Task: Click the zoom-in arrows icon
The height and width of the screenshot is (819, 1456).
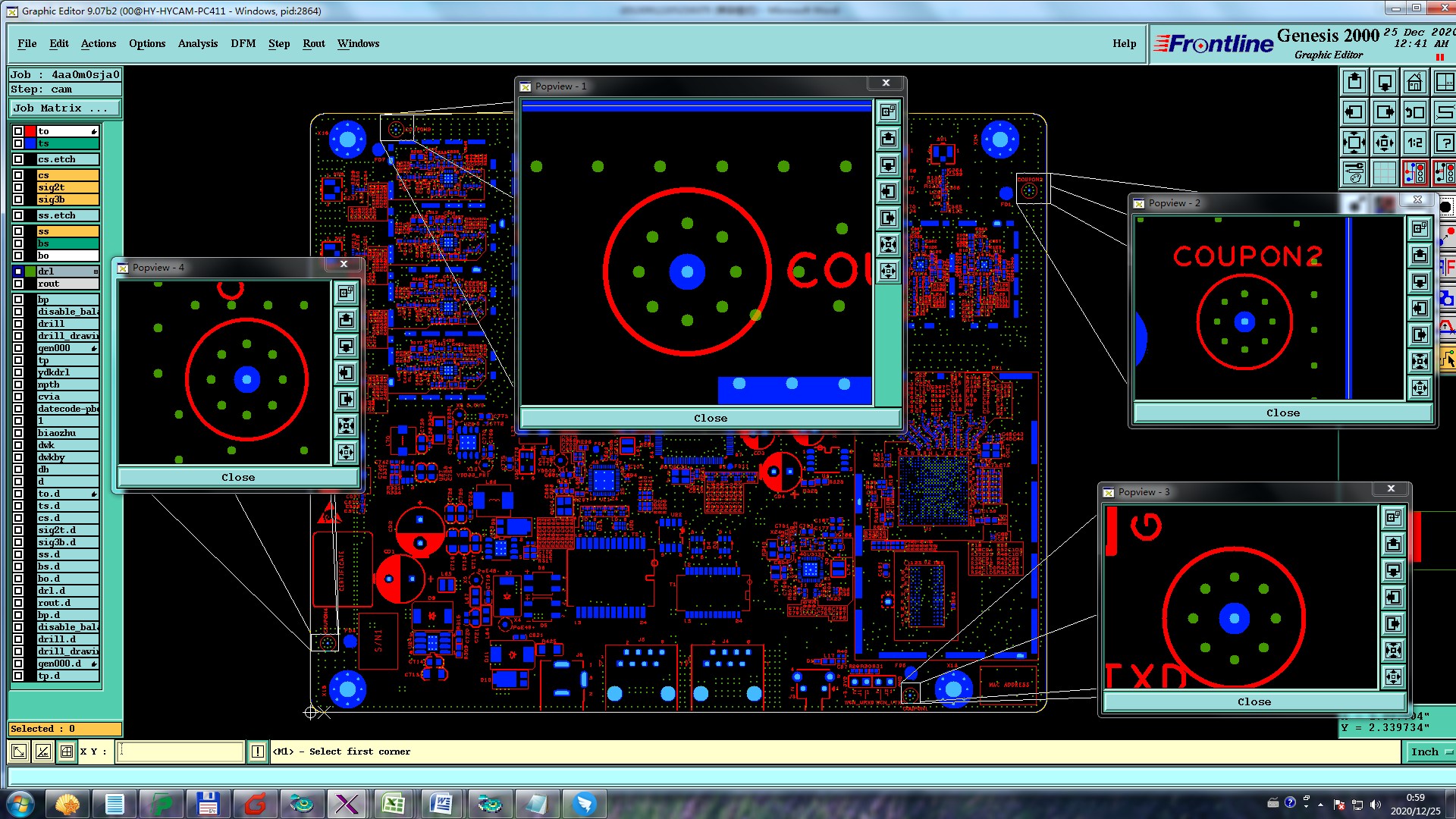Action: pyautogui.click(x=1354, y=143)
